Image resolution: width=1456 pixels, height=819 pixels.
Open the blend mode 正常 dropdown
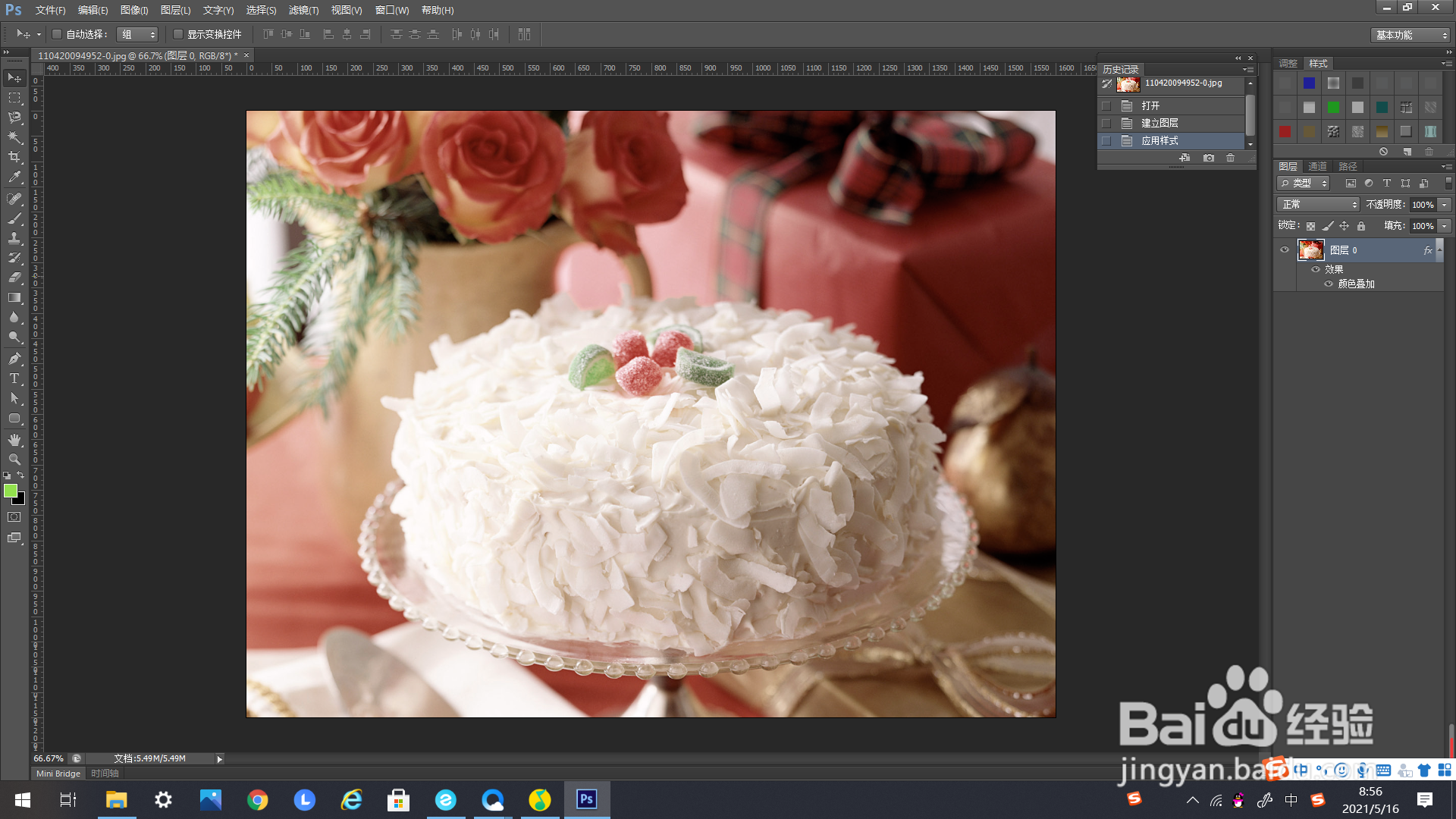coord(1319,205)
